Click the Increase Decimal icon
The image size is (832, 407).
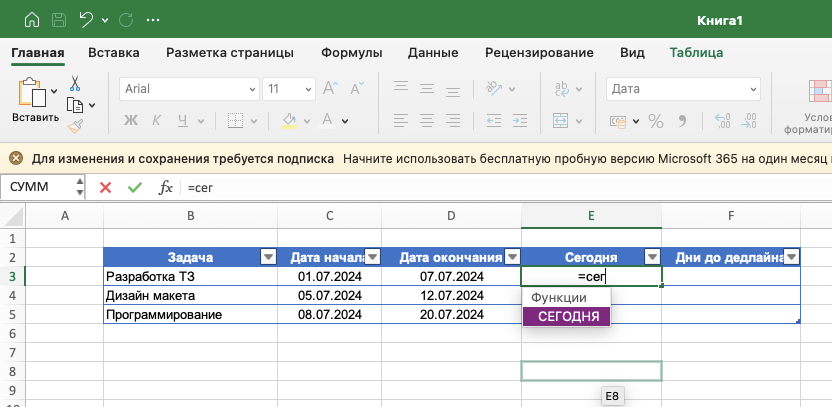pyautogui.click(x=722, y=121)
